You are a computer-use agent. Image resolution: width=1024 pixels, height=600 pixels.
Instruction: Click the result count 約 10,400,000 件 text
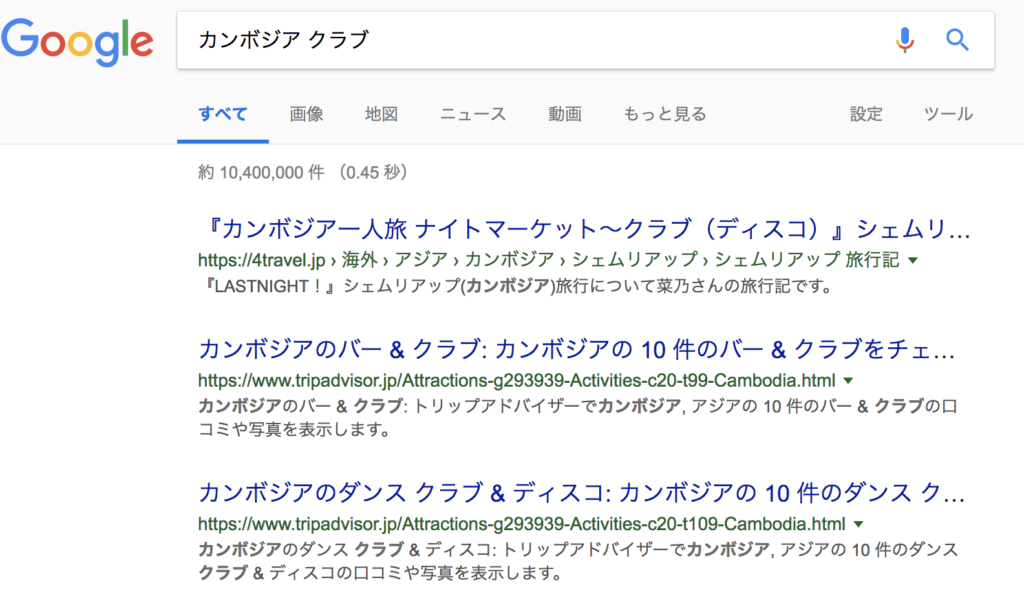click(x=261, y=172)
